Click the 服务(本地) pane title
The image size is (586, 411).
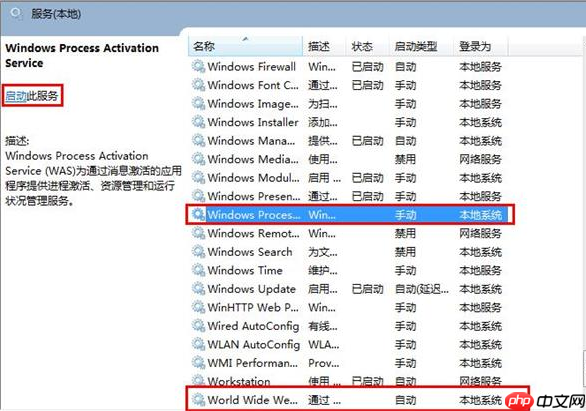click(x=56, y=14)
